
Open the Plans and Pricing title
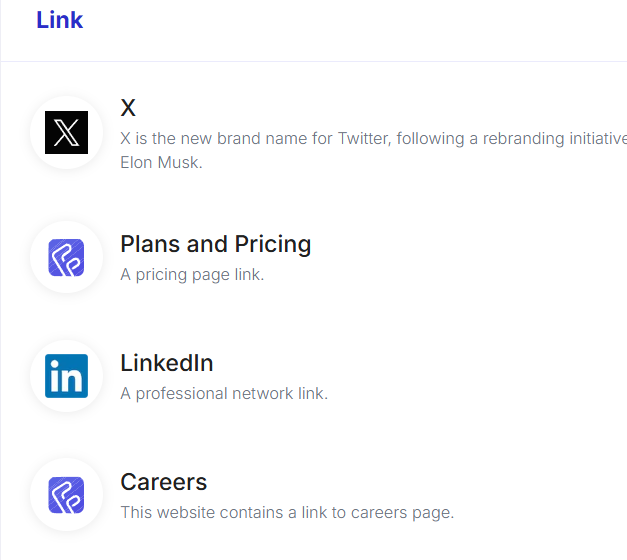tap(215, 244)
